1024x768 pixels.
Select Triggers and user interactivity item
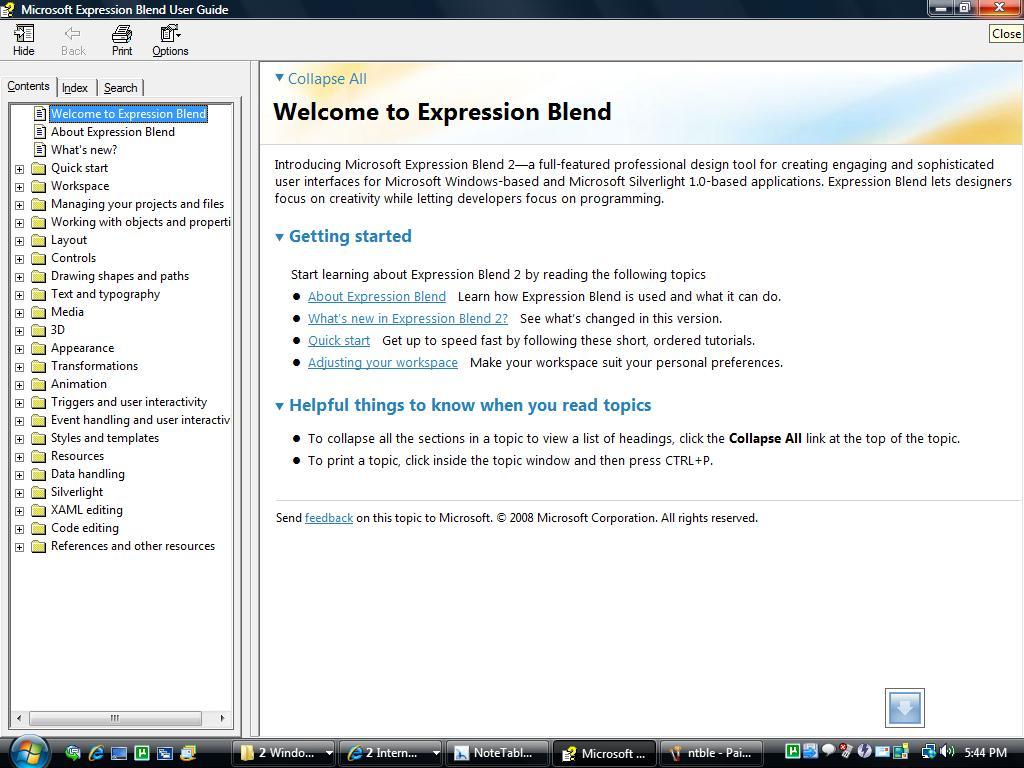[x=129, y=402]
